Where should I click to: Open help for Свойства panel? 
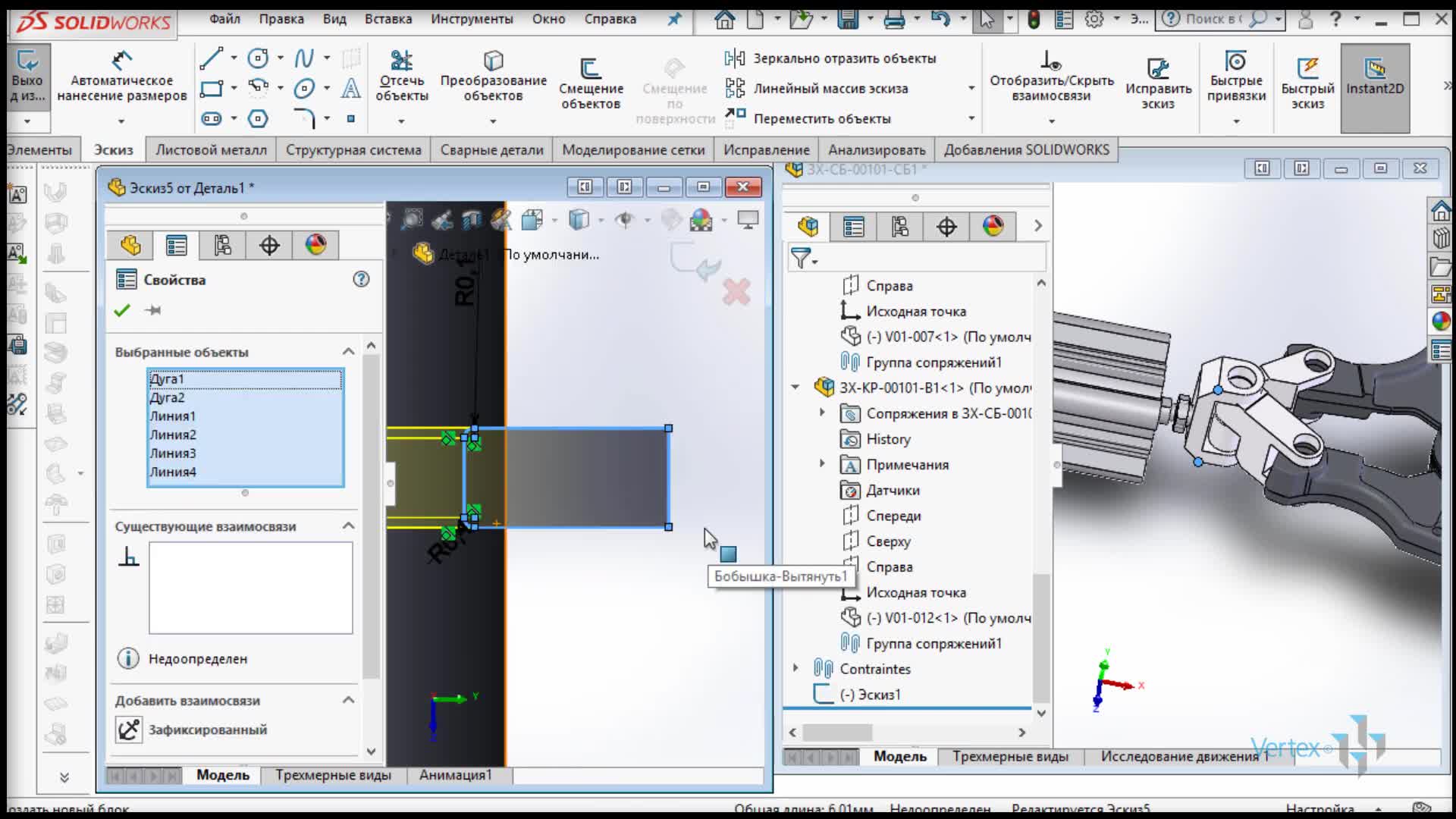point(362,279)
